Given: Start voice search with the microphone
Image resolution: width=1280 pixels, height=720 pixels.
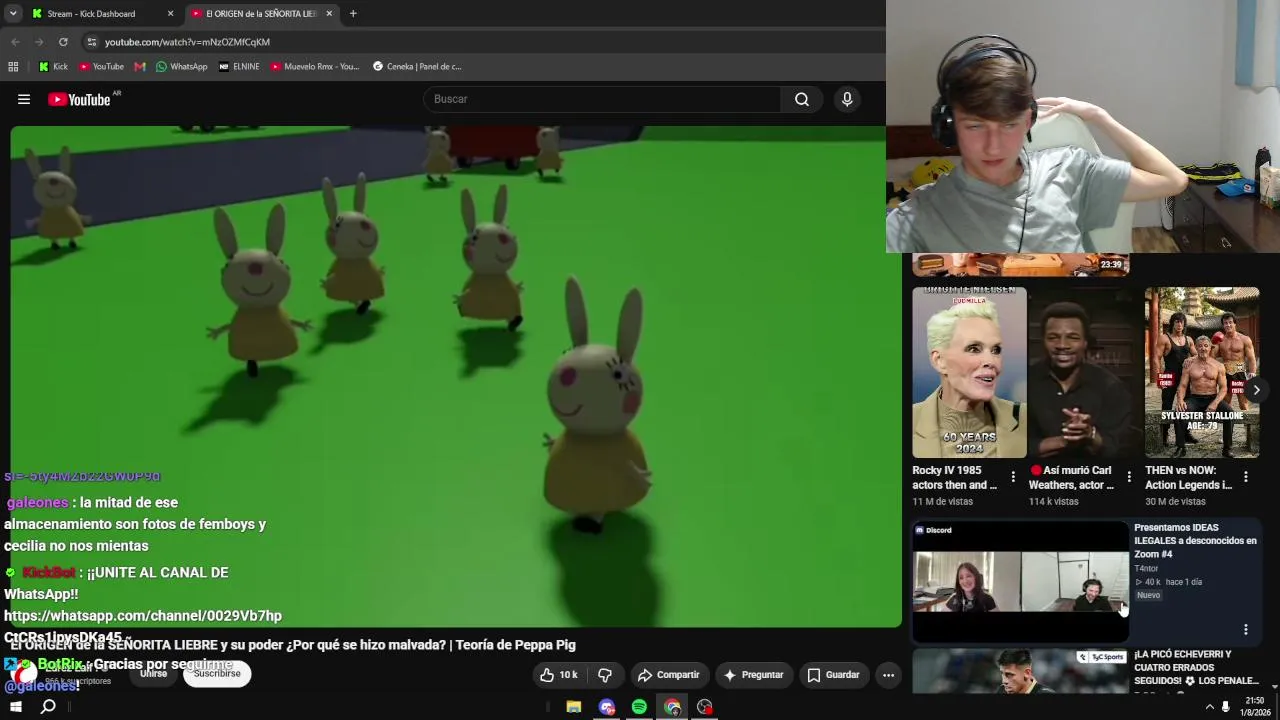Looking at the screenshot, I should pos(847,99).
